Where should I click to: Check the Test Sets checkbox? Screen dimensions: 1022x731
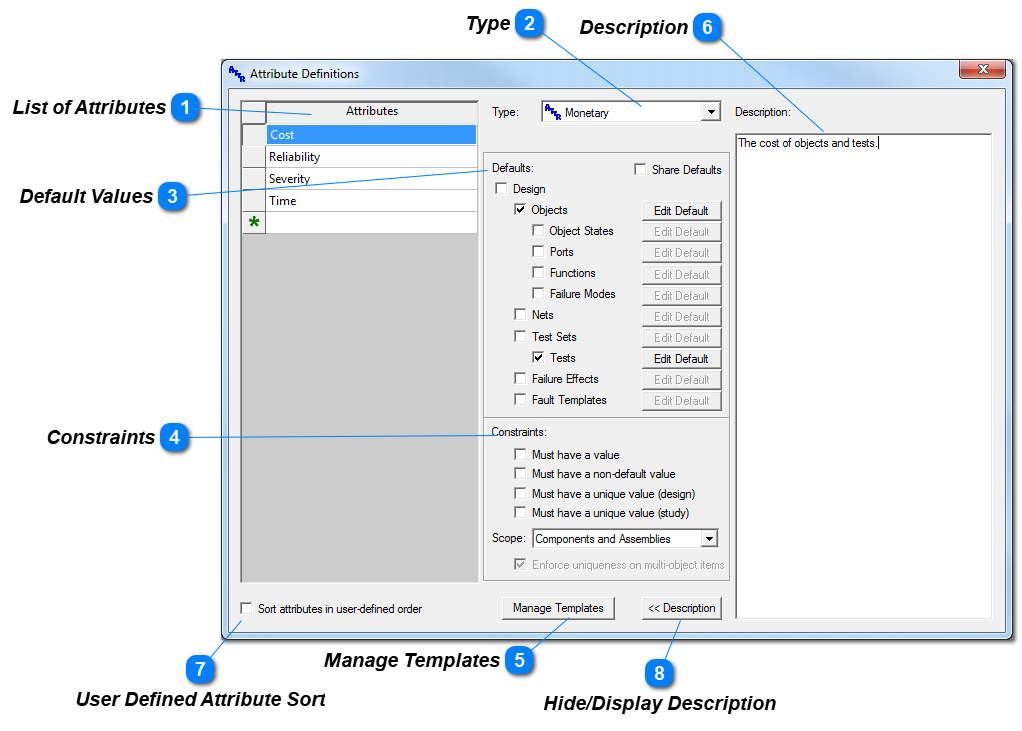(x=520, y=336)
